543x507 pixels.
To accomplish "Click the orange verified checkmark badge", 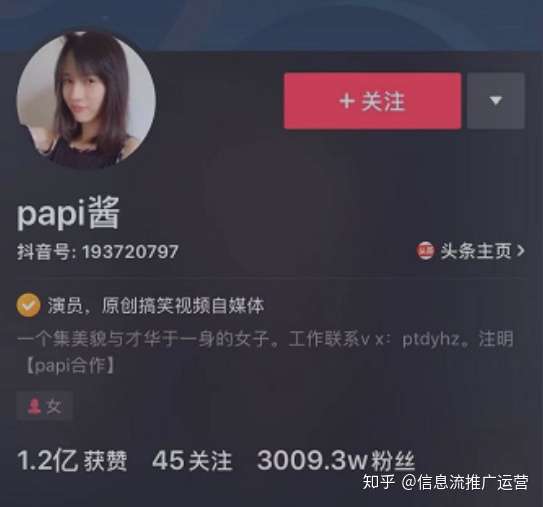I will (x=28, y=305).
